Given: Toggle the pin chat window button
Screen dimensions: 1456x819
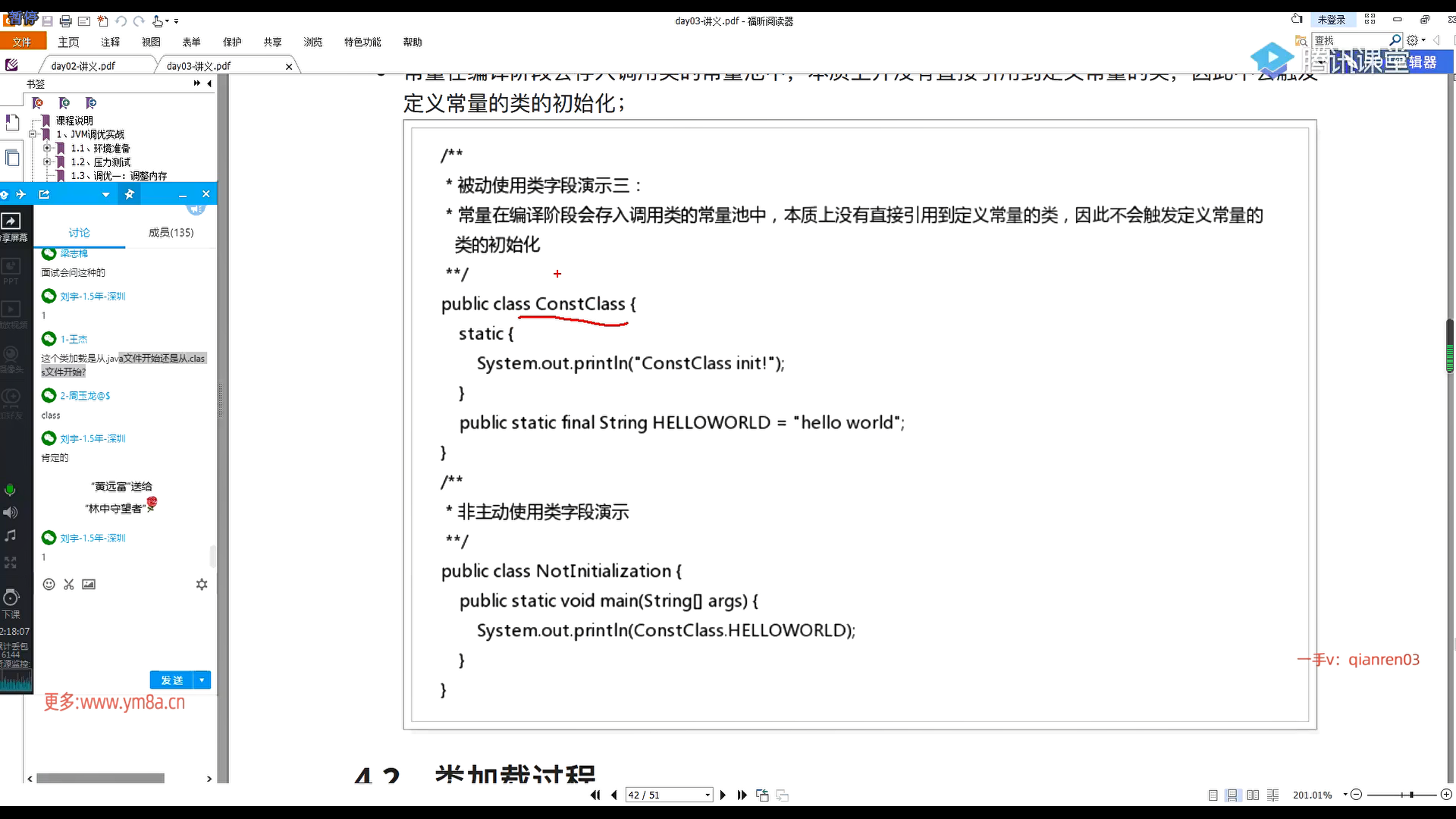Looking at the screenshot, I should (130, 194).
